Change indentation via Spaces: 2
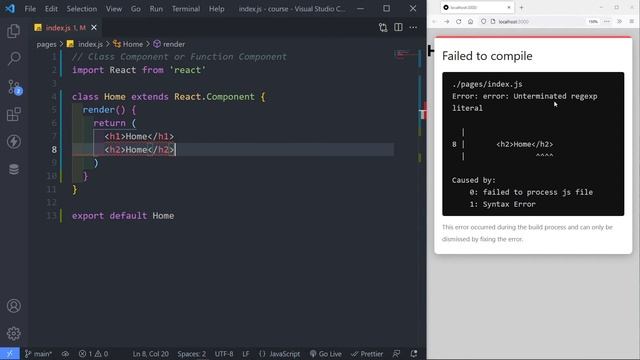Screen dimensions: 640x360 click(191, 354)
